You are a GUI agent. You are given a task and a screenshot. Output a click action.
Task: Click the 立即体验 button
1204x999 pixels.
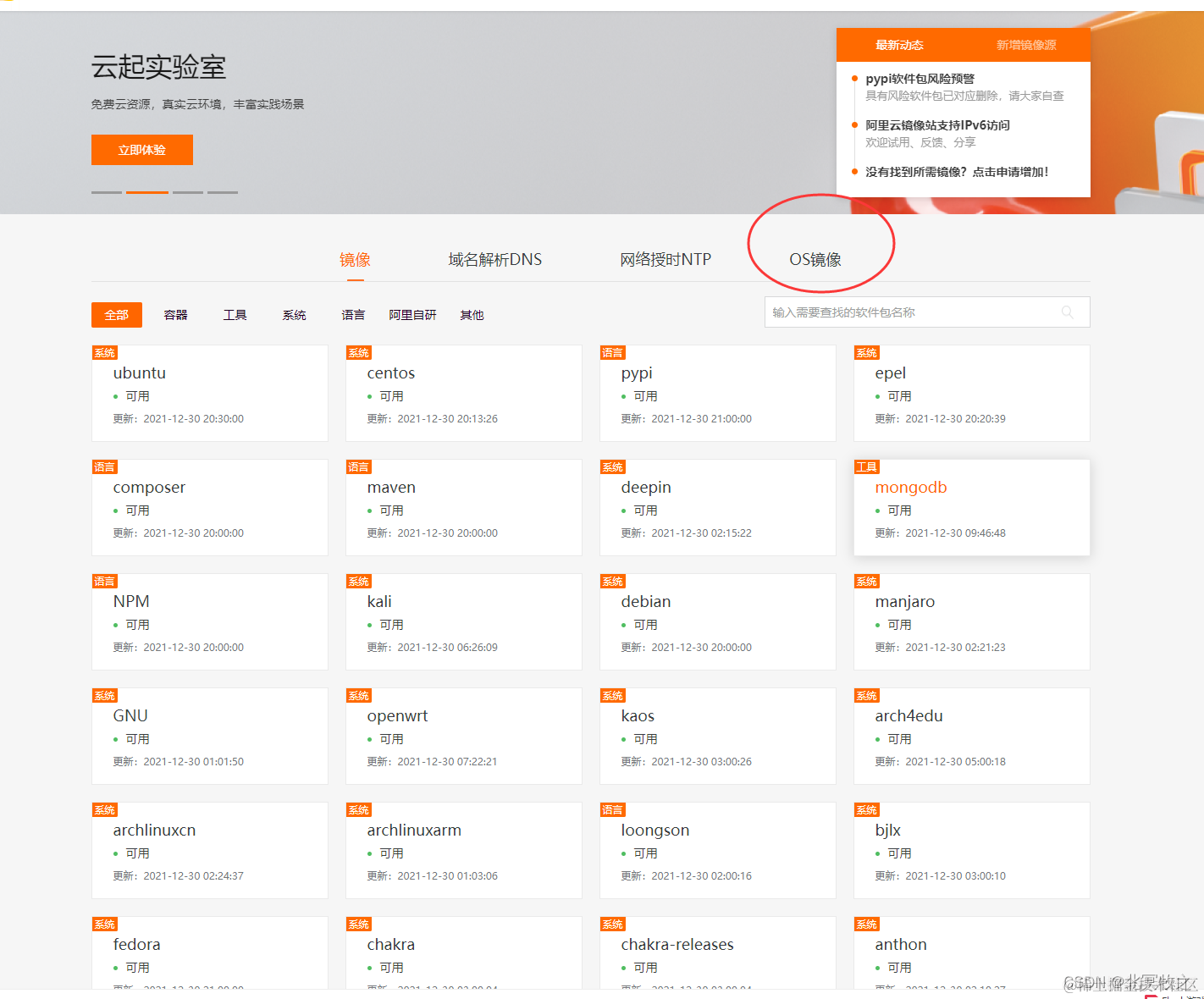[x=142, y=150]
